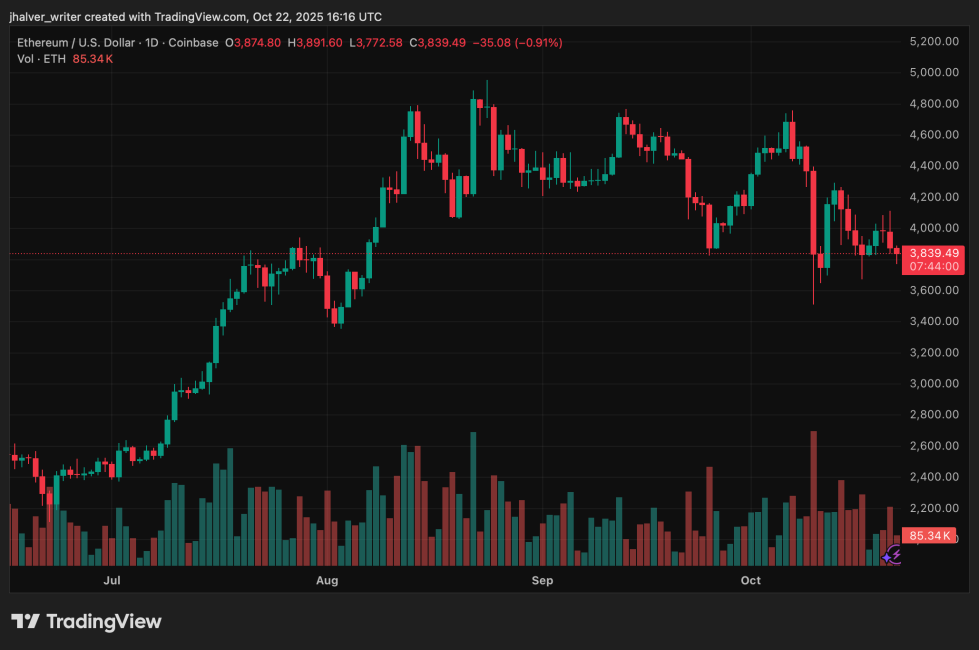This screenshot has width=979, height=650.
Task: Open the jhalver_writer attribution link
Action: pos(45,16)
